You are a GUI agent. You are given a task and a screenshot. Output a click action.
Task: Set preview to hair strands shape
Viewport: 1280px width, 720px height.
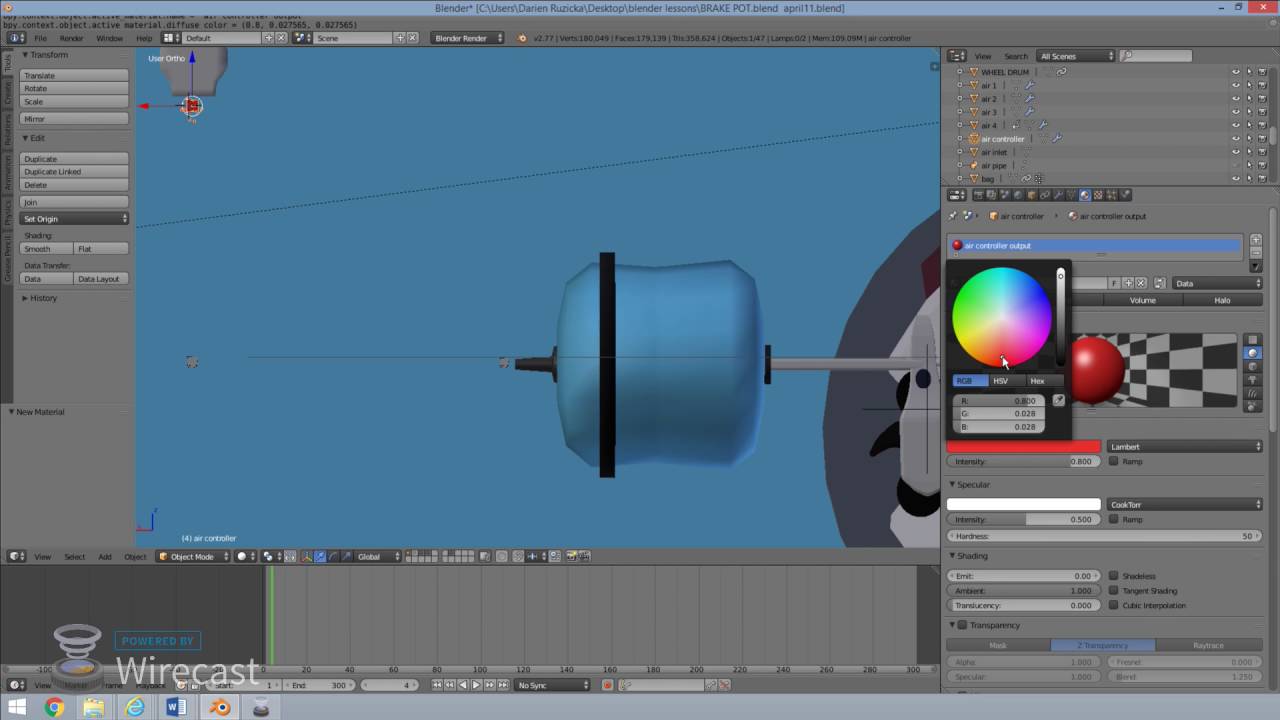(x=1252, y=393)
